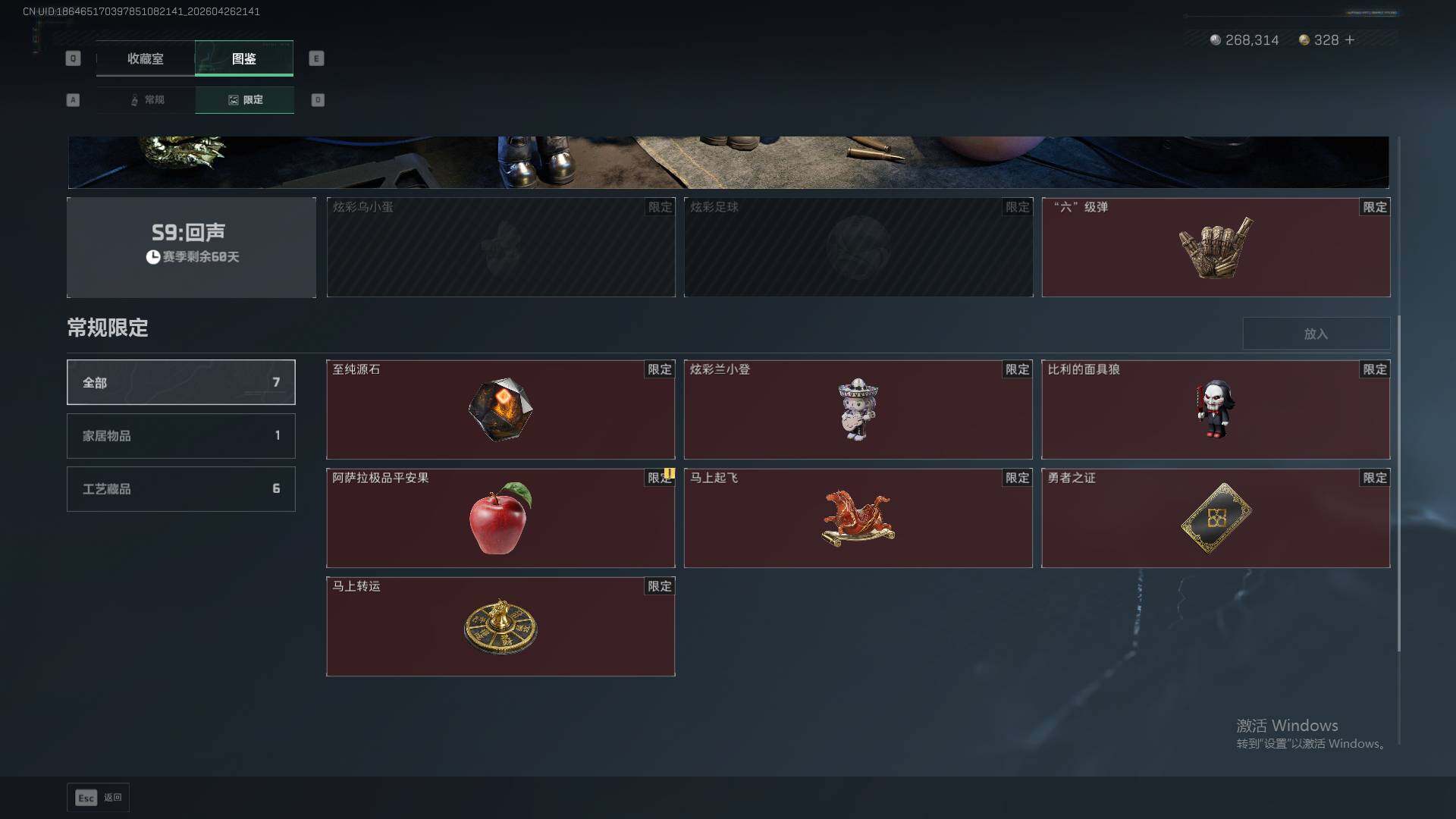
Task: Click the 马上起飞 rocking horse icon
Action: tap(858, 518)
